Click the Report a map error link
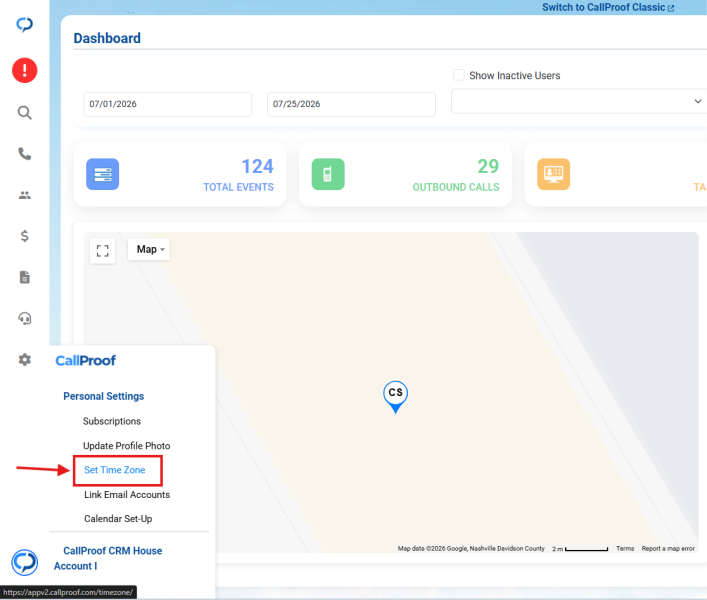 point(668,549)
